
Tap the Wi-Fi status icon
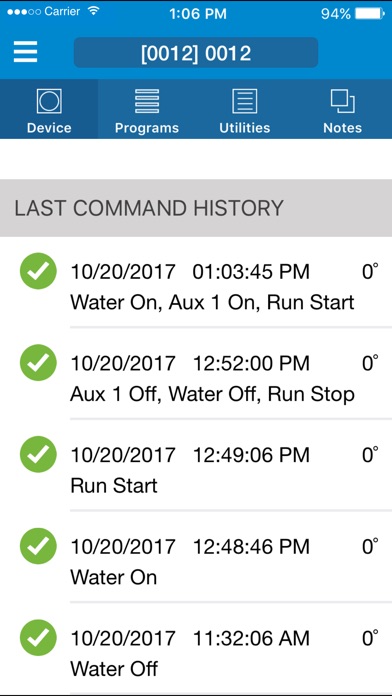coord(94,12)
